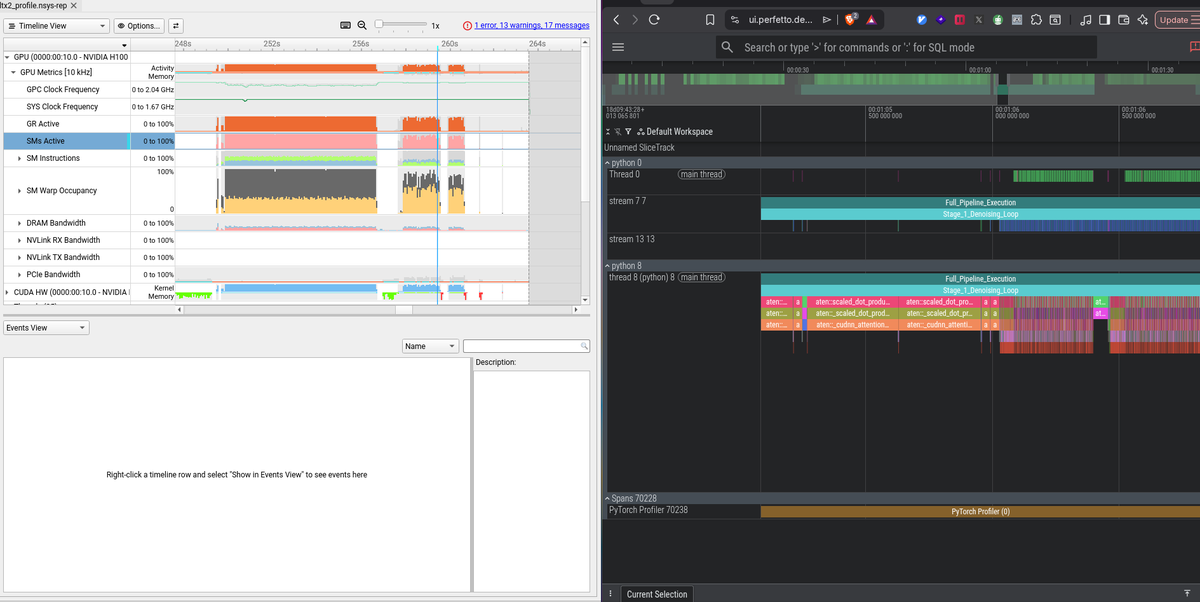Open the '1 error, 13 warnings, 17 messages' link
Viewport: 1200px width, 602px height.
[532, 25]
